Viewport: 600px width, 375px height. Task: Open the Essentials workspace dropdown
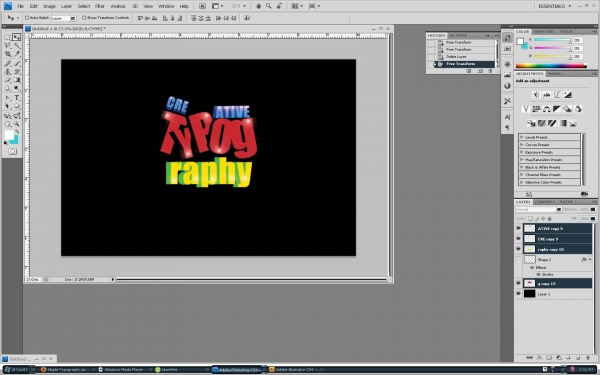tap(554, 6)
